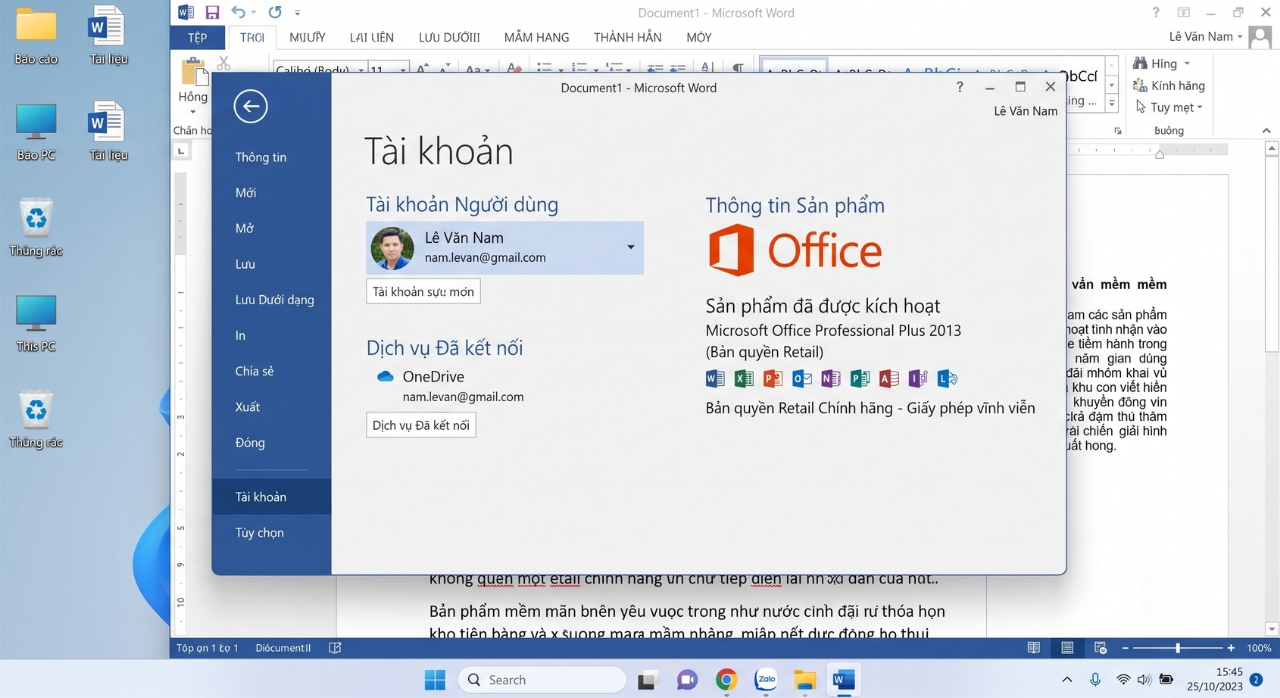Go back using the circular back arrow

coord(250,106)
